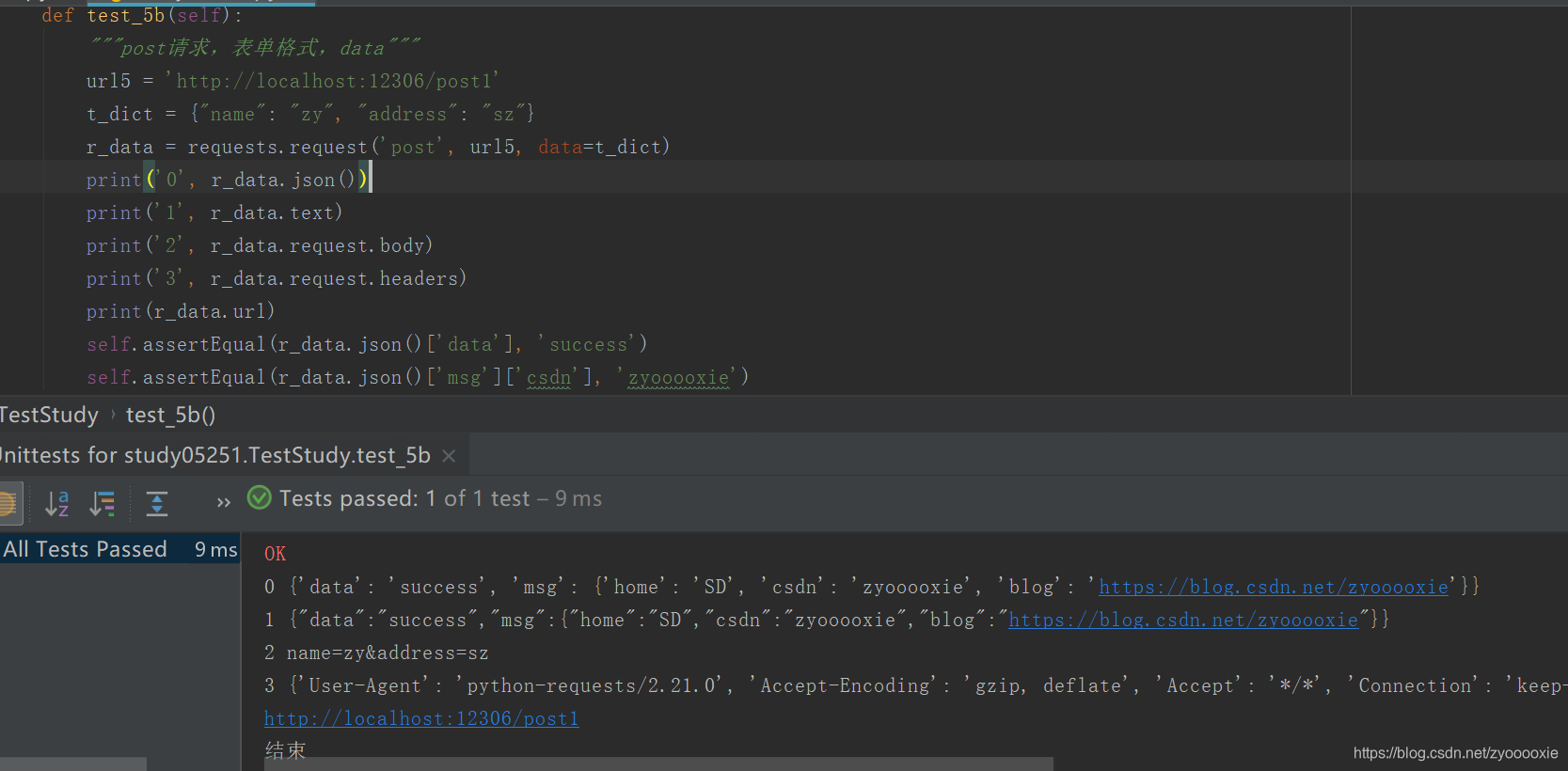
Task: Click the print('1', r_data.text) line
Action: click(214, 212)
